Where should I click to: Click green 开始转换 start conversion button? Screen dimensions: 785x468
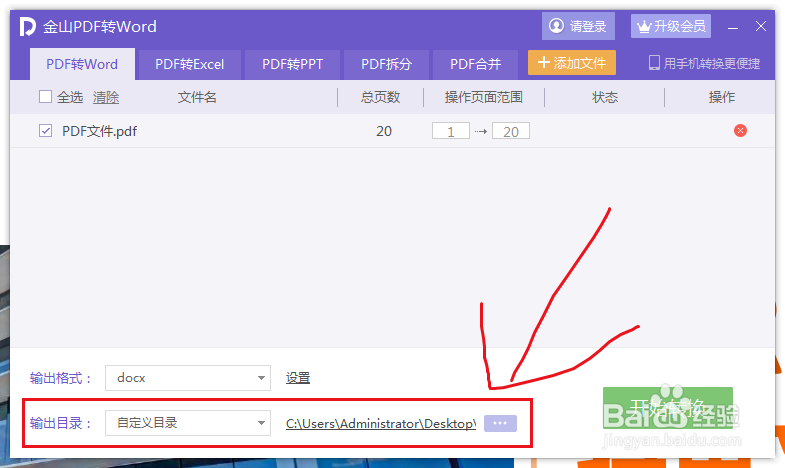(x=668, y=408)
